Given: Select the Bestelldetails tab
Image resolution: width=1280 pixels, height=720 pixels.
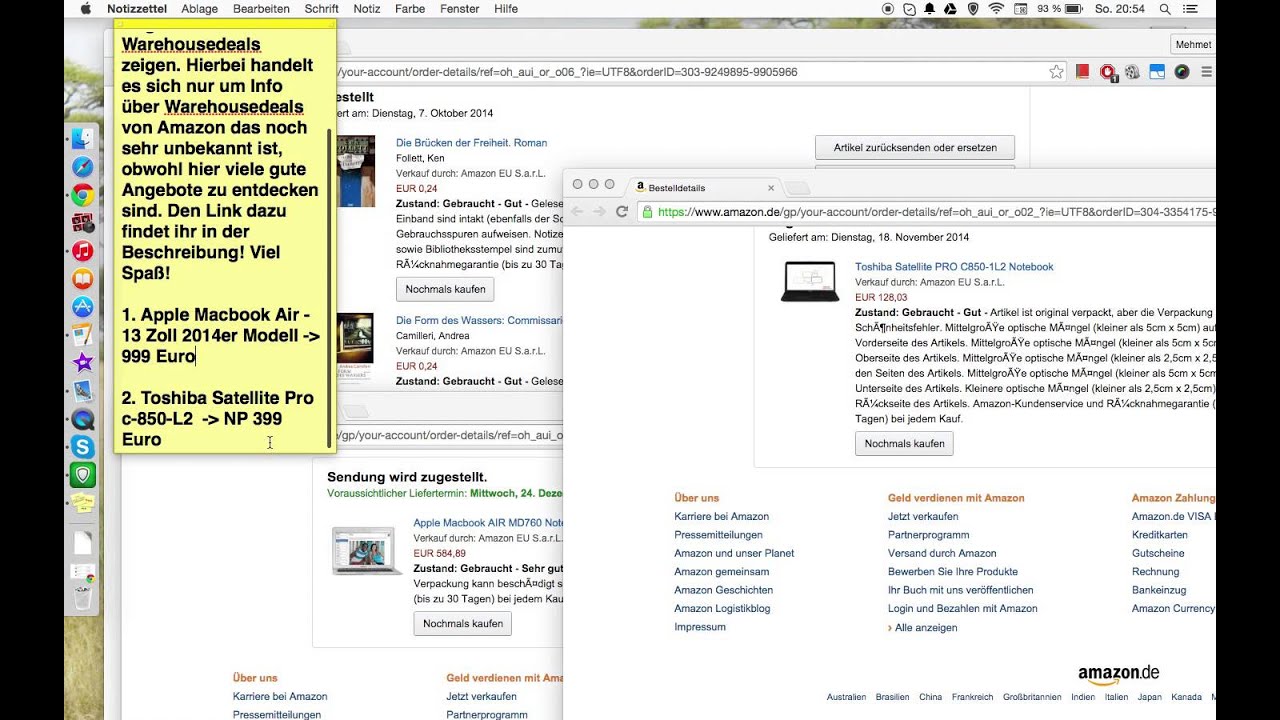Looking at the screenshot, I should (x=700, y=187).
